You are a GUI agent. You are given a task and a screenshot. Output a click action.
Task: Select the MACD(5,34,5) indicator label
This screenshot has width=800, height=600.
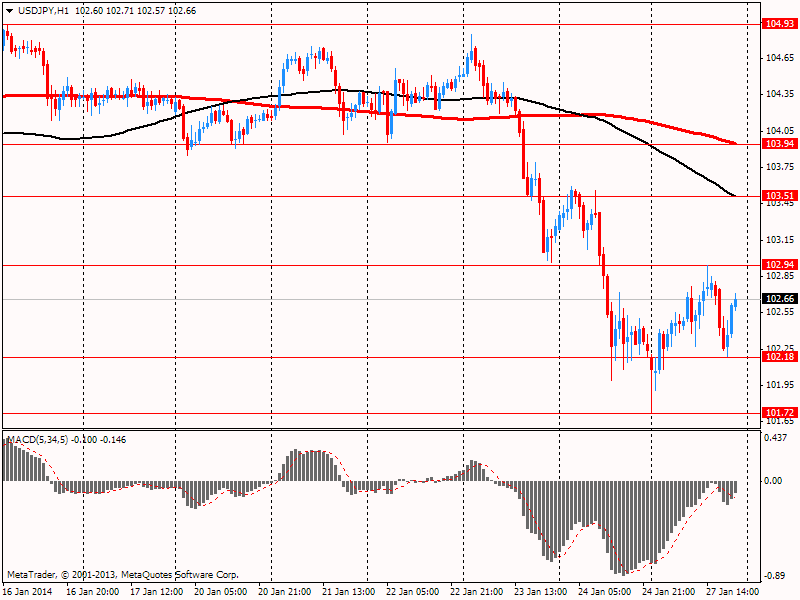click(37, 440)
